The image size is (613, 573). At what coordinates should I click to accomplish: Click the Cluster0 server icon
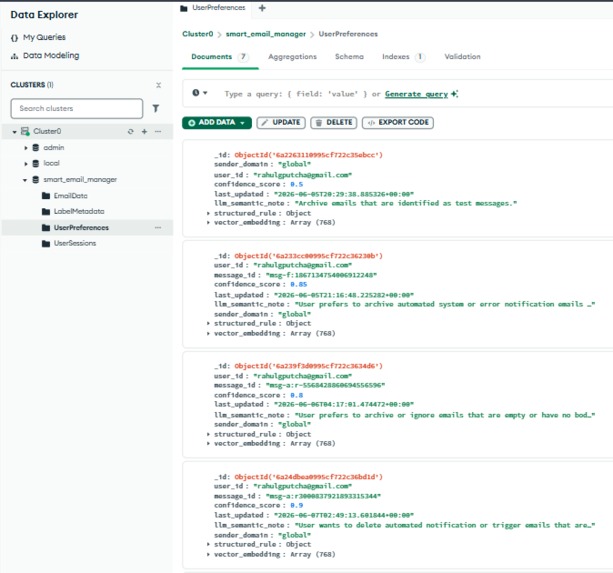click(x=25, y=131)
